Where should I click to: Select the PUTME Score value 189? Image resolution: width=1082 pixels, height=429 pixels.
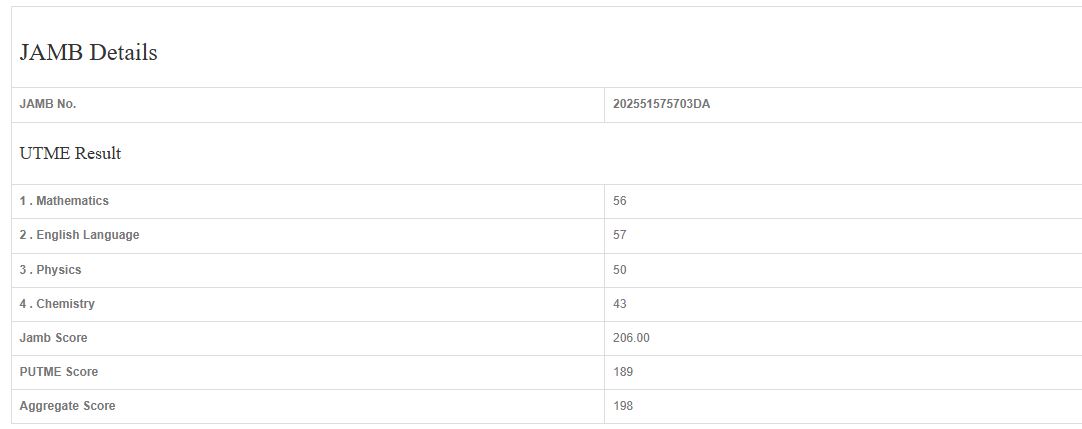click(x=623, y=372)
